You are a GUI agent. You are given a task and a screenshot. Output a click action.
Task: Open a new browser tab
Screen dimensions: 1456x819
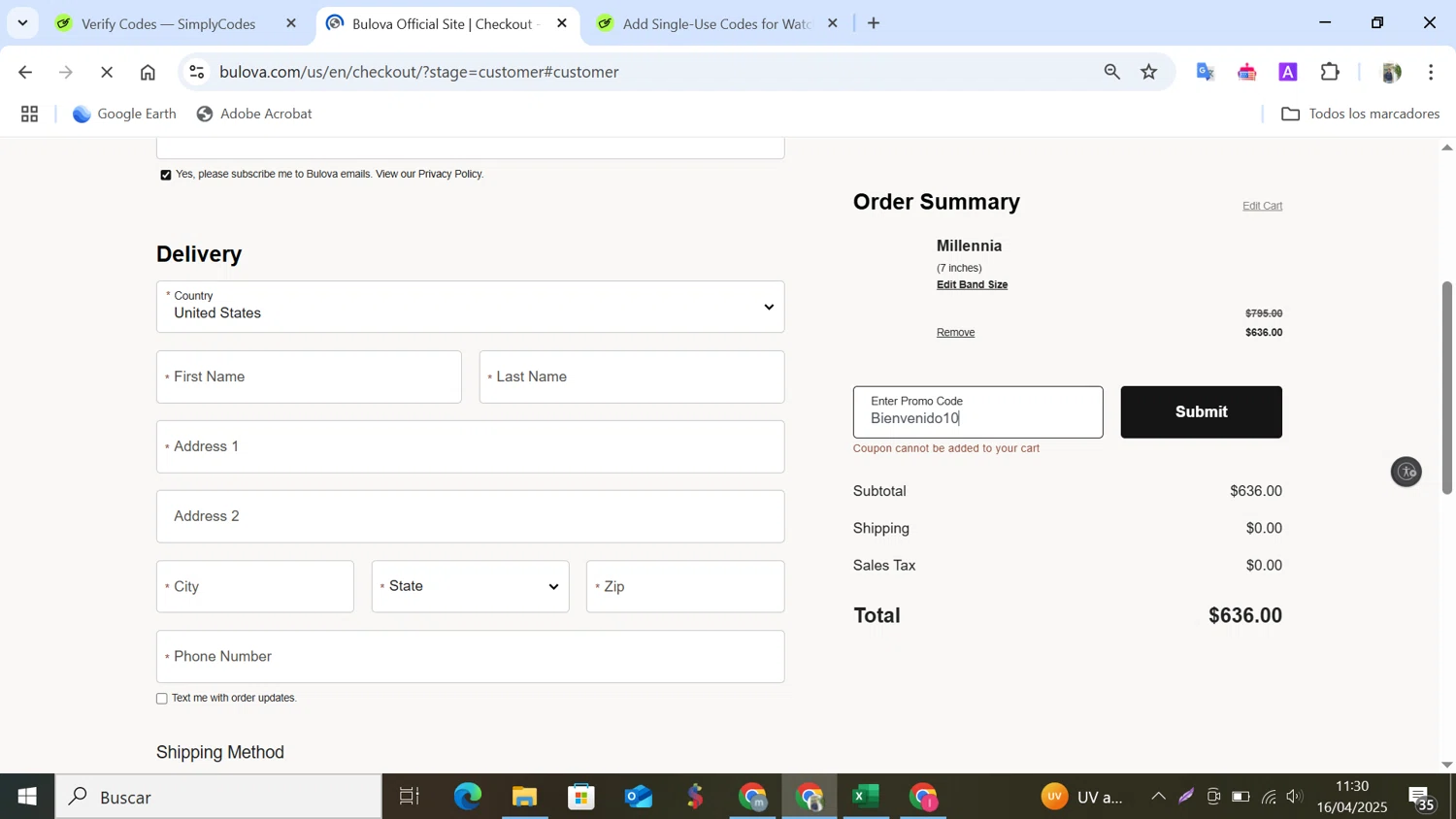click(874, 23)
